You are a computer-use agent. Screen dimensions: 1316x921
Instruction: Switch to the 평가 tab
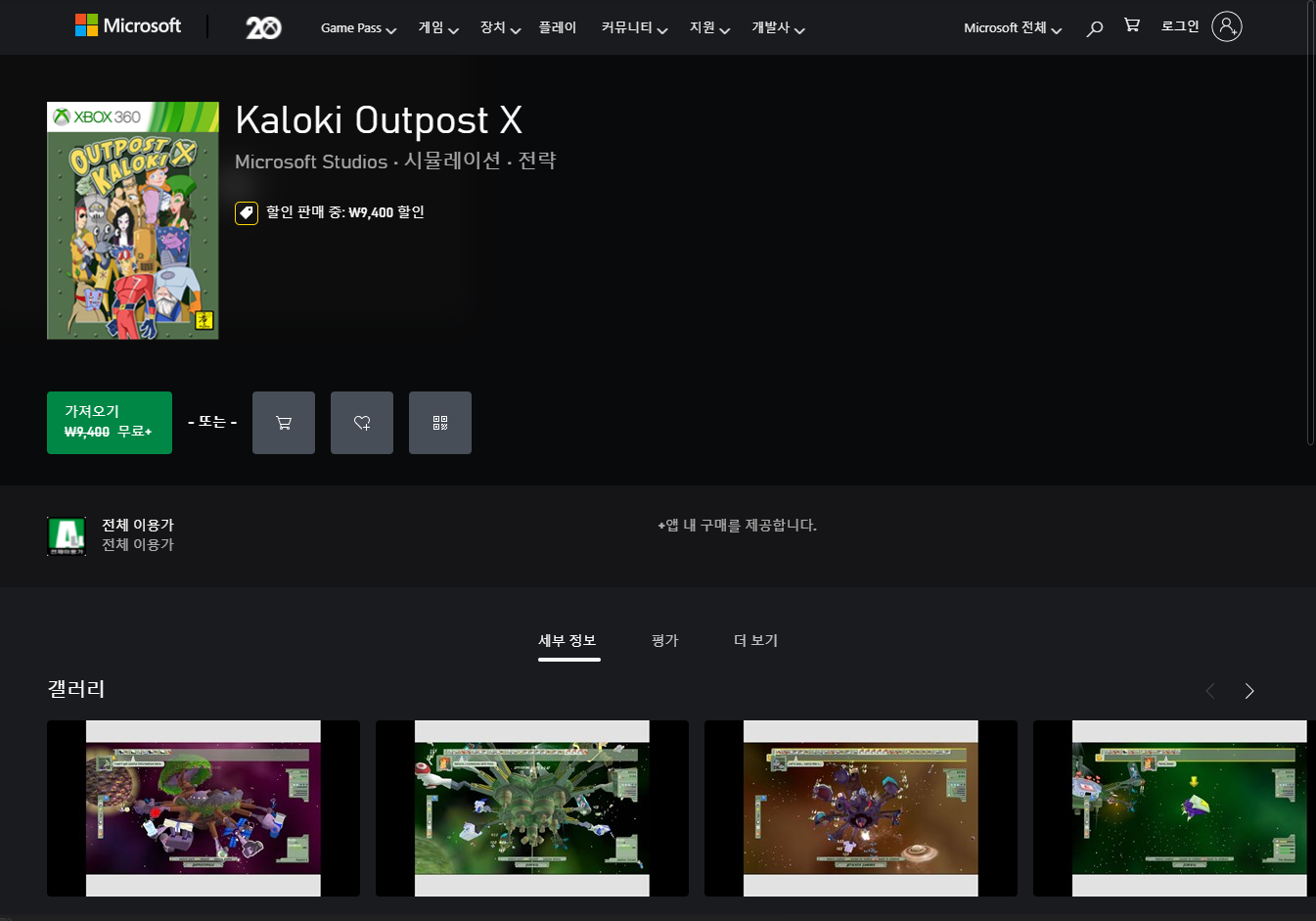(x=665, y=641)
